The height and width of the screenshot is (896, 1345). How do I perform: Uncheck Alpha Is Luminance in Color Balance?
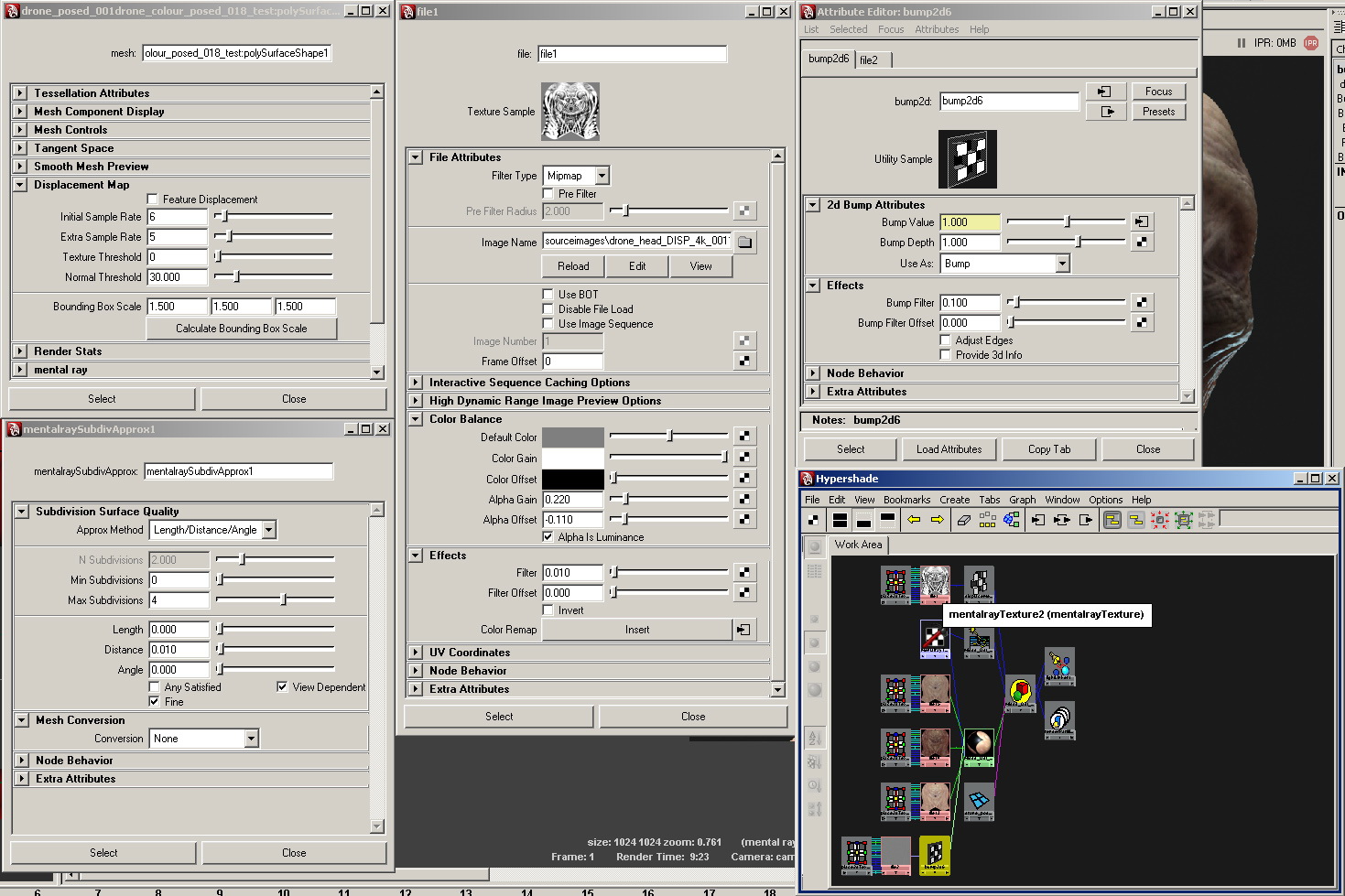547,537
